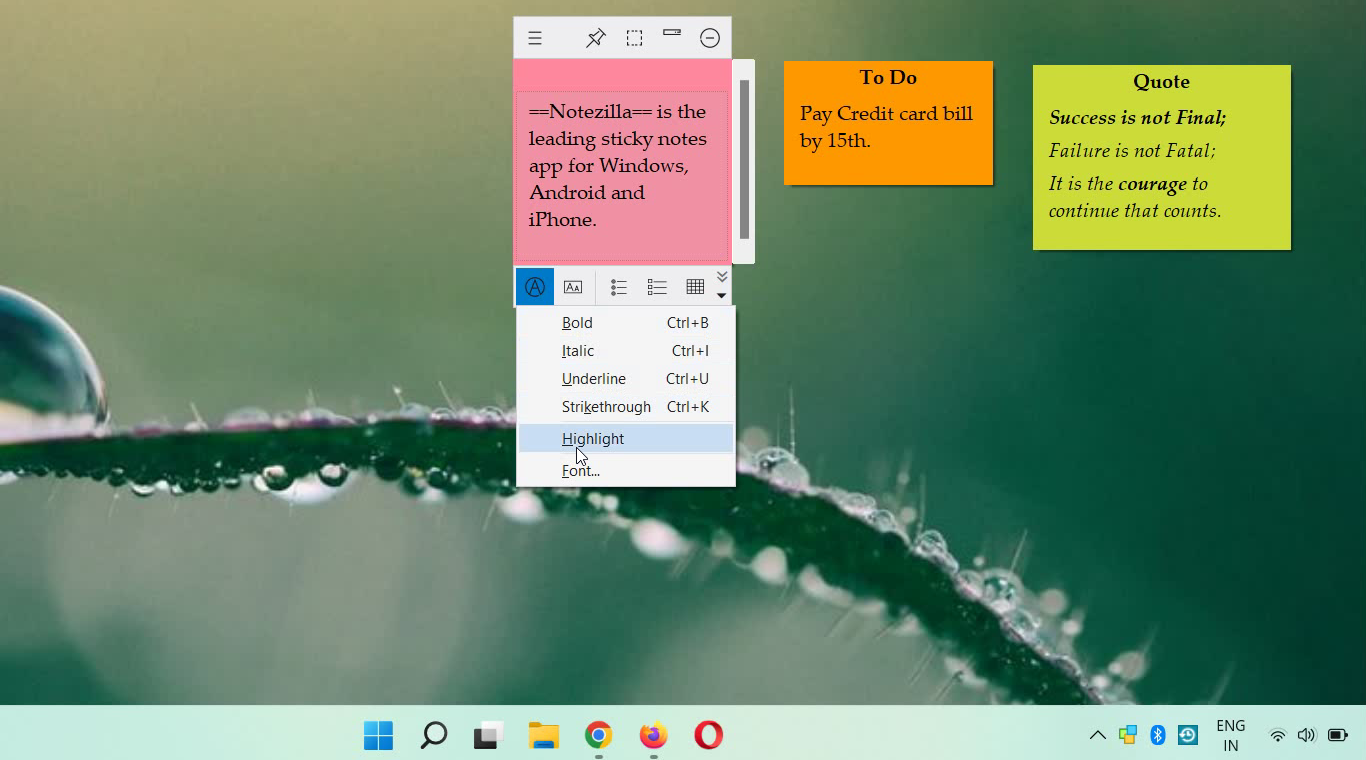Click the 'Pay Credit card bill' note text

pos(886,127)
